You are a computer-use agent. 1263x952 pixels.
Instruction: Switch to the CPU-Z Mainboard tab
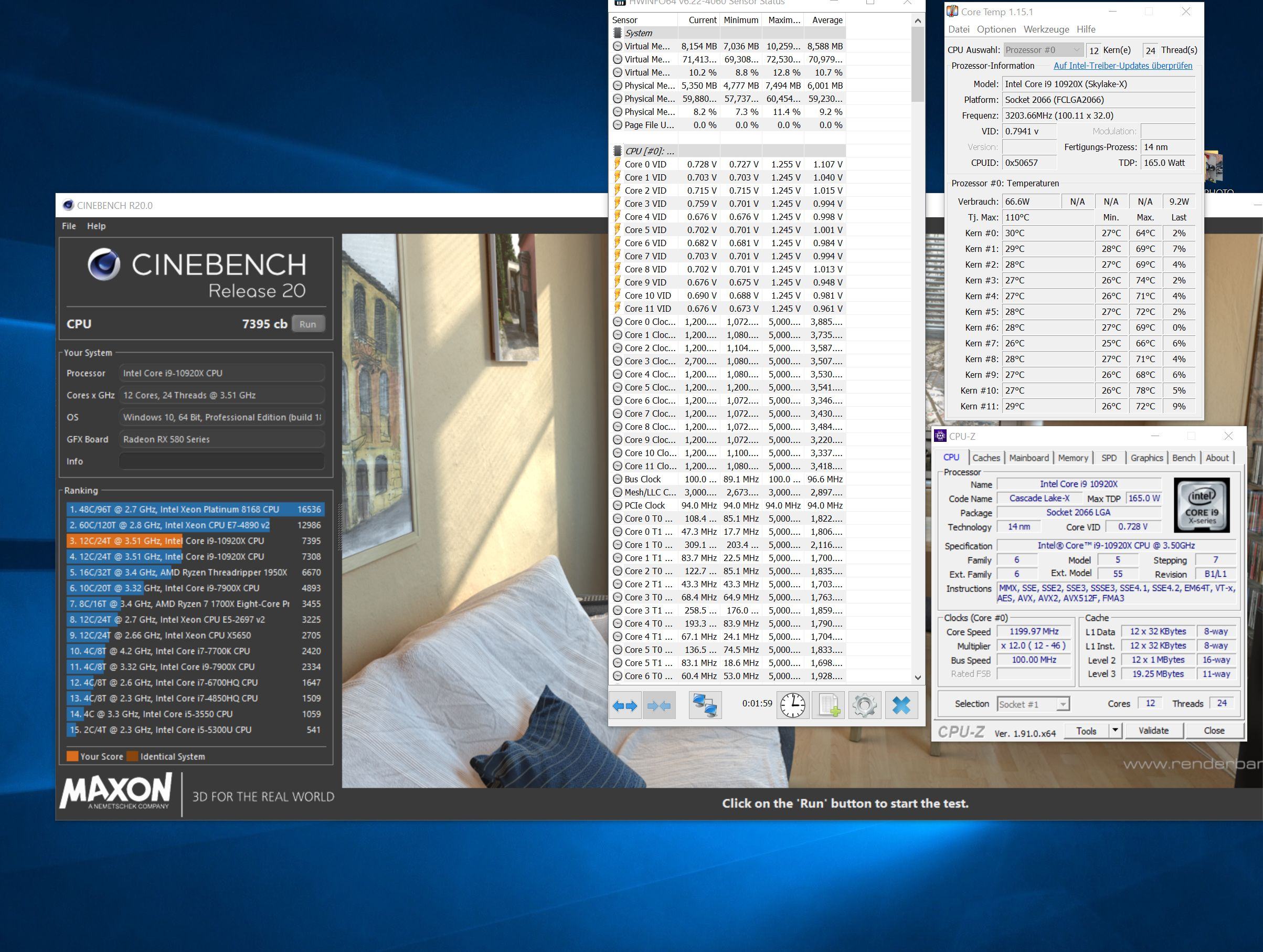pyautogui.click(x=1029, y=458)
